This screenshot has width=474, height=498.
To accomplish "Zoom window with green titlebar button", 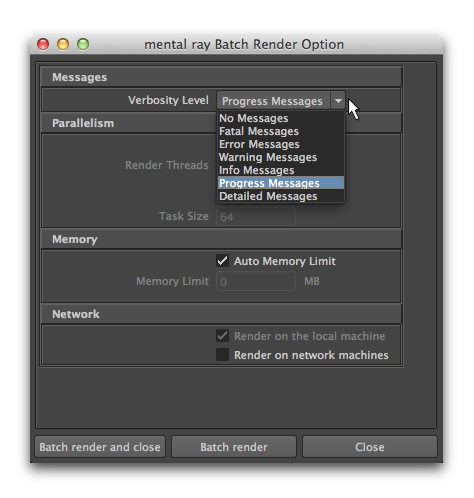I will pyautogui.click(x=83, y=44).
